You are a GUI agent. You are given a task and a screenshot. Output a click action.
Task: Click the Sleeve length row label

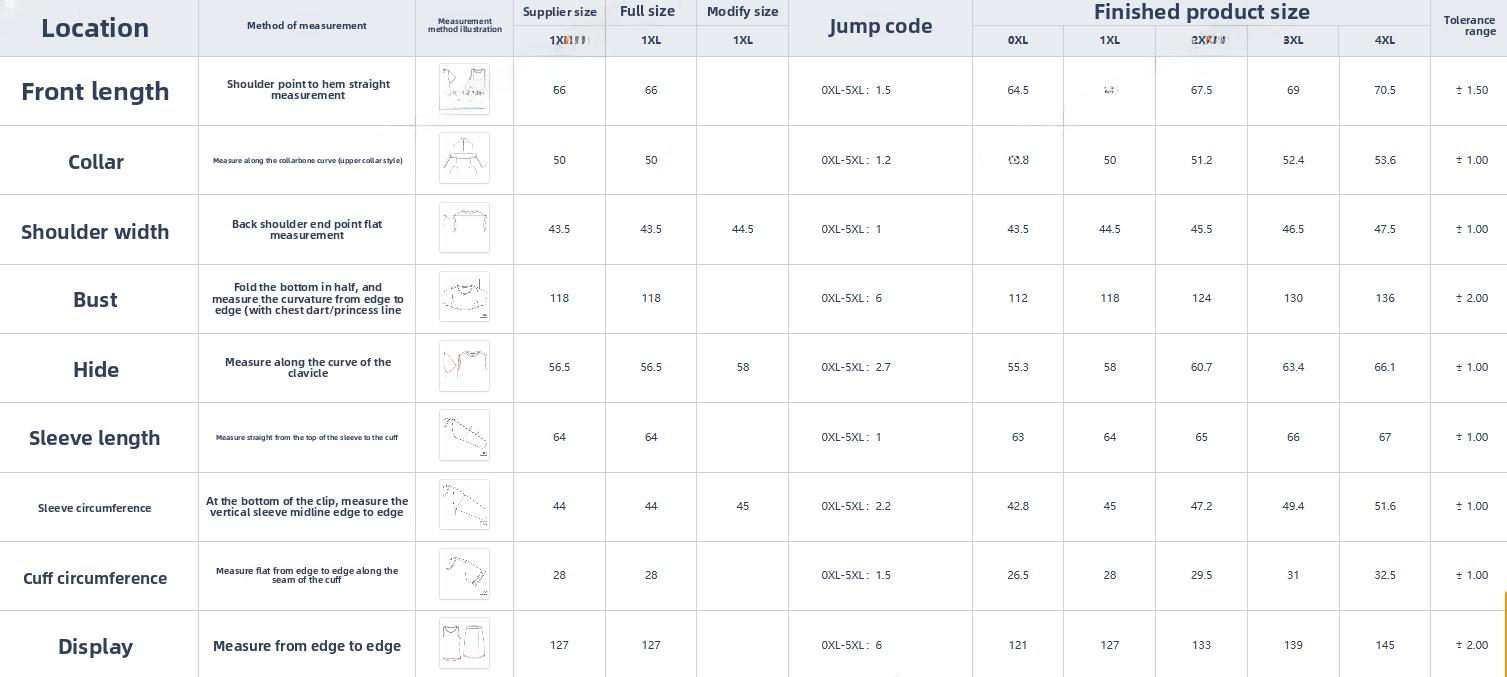point(95,438)
